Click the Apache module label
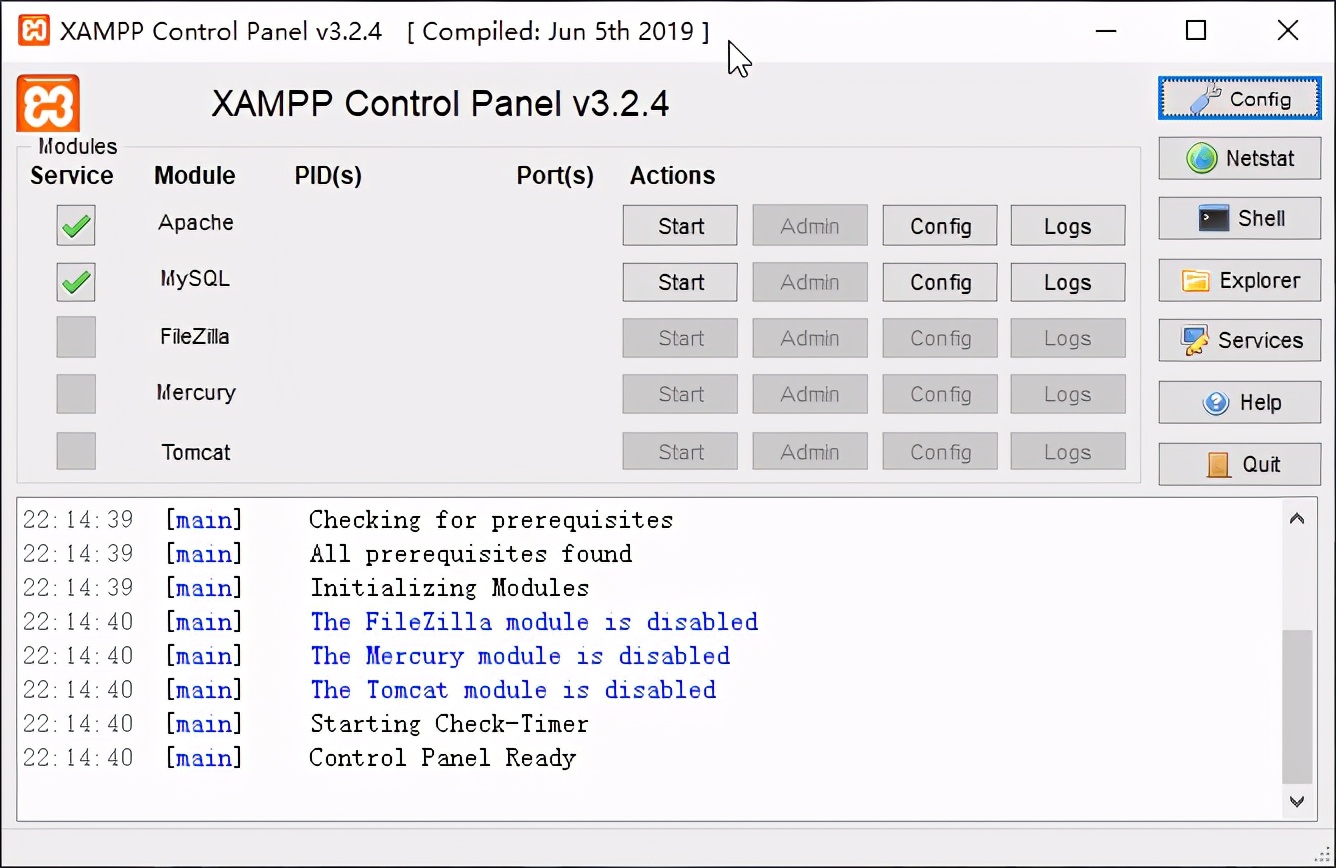The width and height of the screenshot is (1336, 868). [x=196, y=222]
